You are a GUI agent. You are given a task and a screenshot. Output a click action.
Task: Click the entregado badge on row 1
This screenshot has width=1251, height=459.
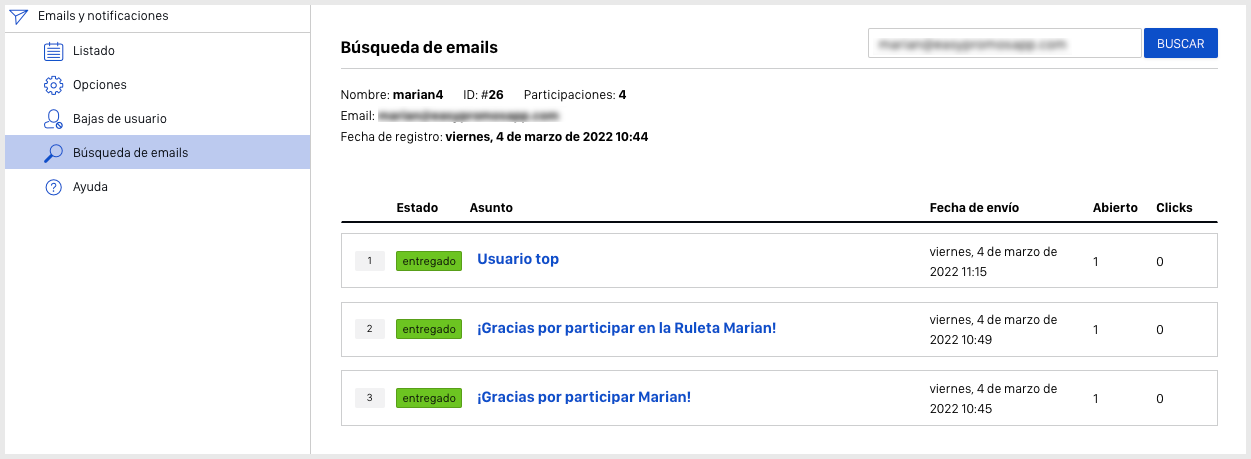tap(429, 261)
